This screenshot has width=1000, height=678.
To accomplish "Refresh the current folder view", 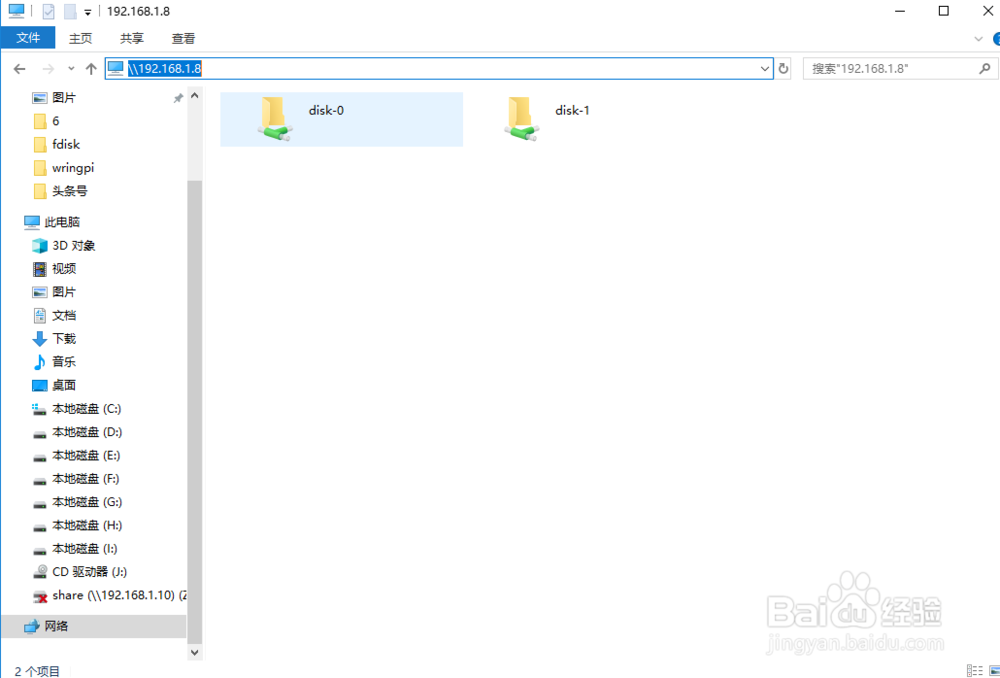I will click(783, 69).
